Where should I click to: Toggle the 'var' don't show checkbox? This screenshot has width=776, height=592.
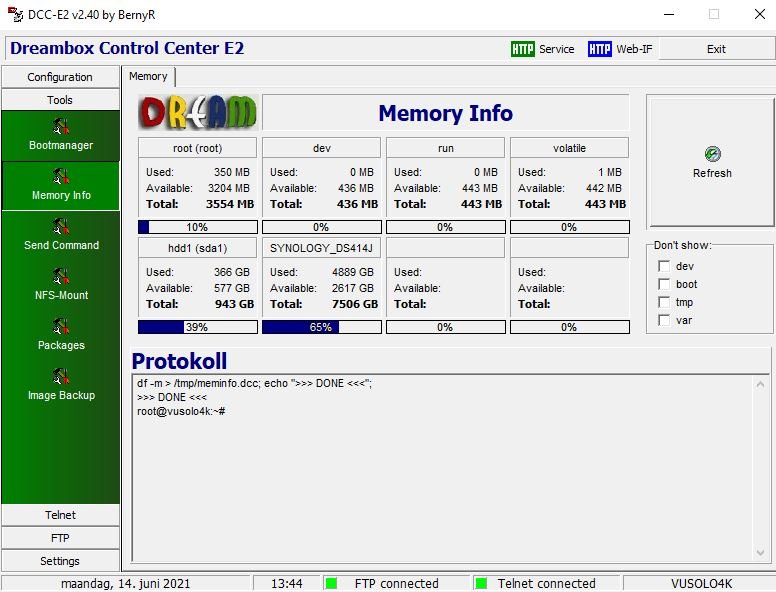coord(664,320)
